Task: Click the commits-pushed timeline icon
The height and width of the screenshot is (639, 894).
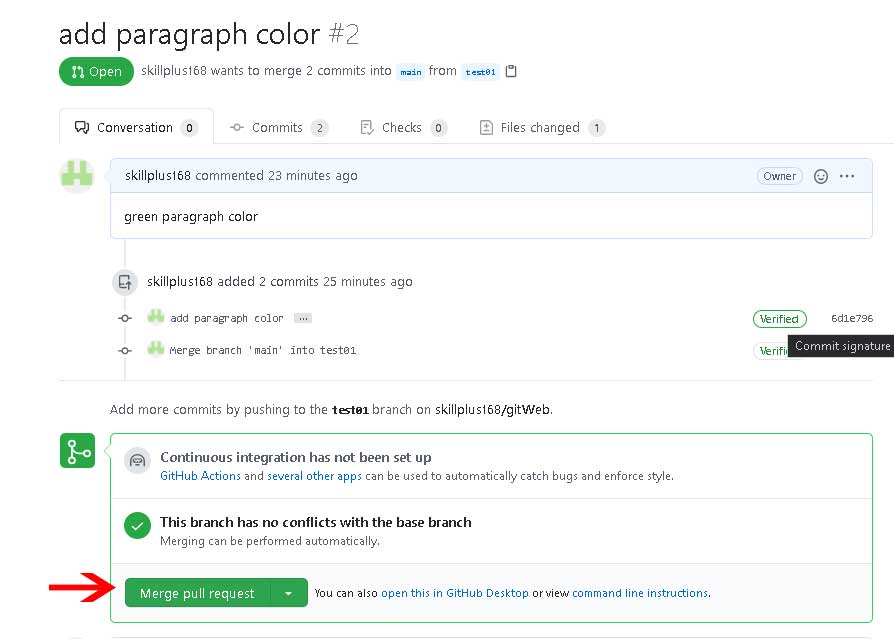Action: pos(125,282)
